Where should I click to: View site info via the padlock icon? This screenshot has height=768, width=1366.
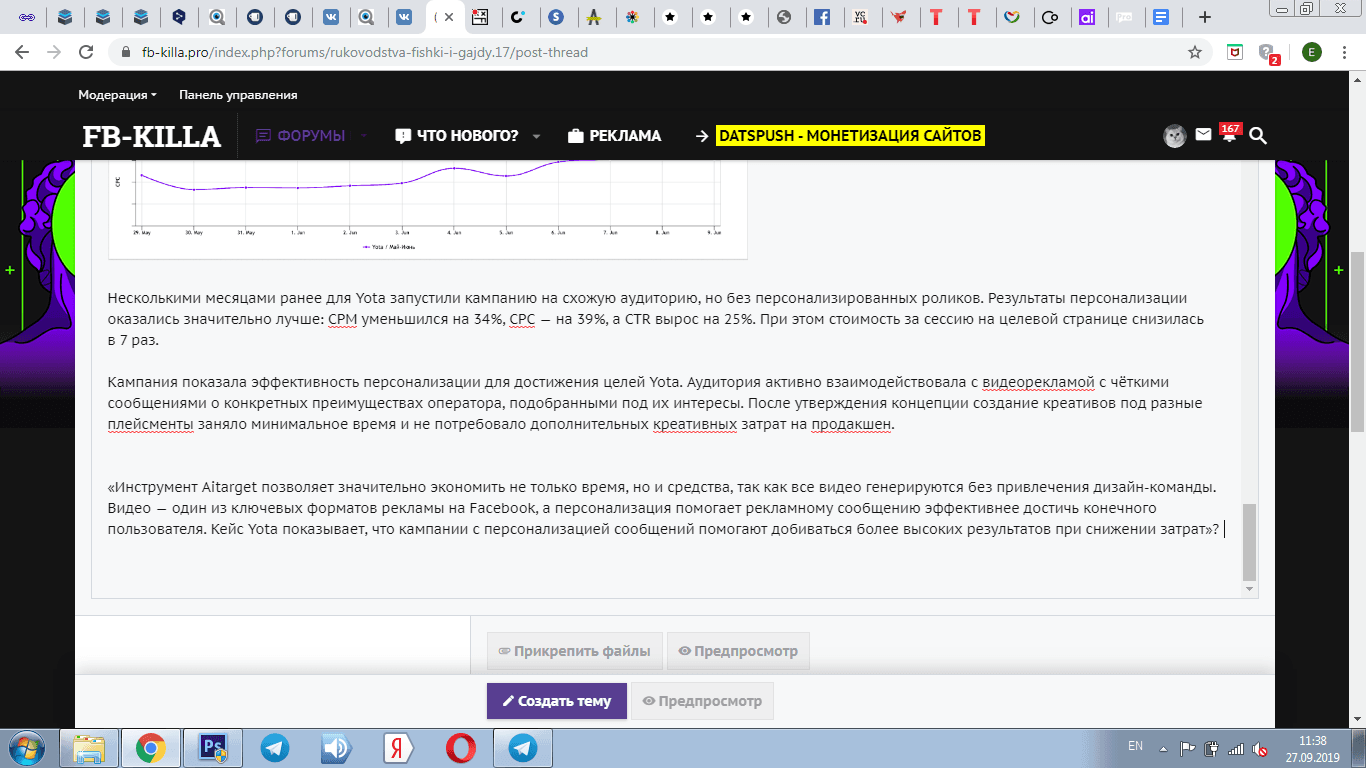(126, 52)
